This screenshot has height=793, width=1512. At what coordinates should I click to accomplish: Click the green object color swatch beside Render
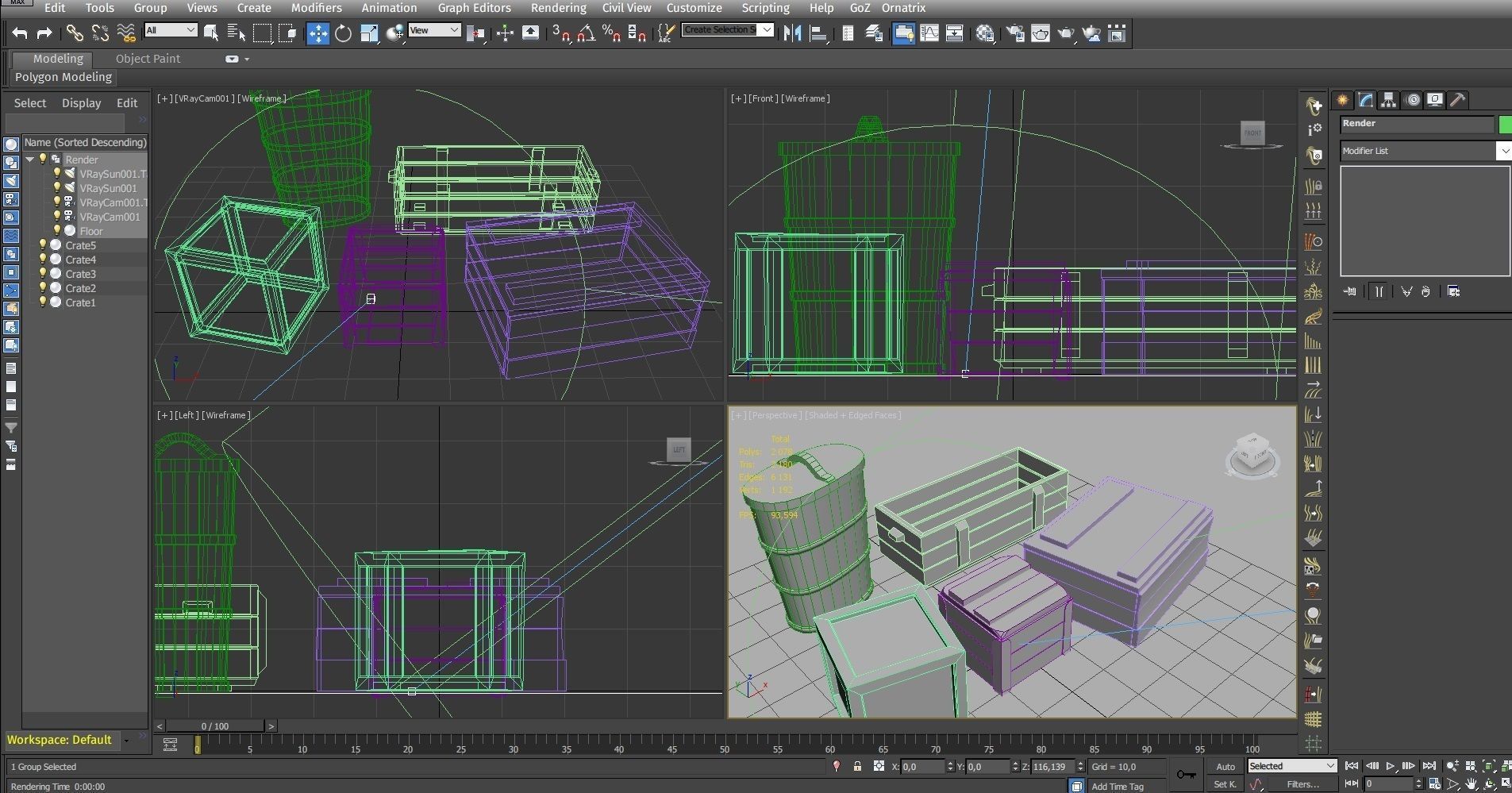tap(1505, 125)
